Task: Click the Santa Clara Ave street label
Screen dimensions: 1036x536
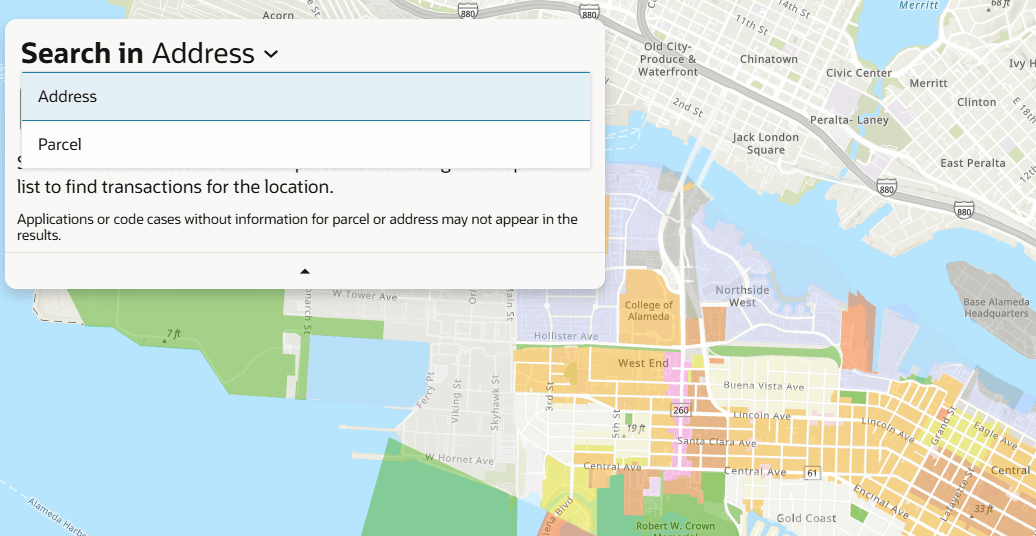Action: [x=717, y=442]
